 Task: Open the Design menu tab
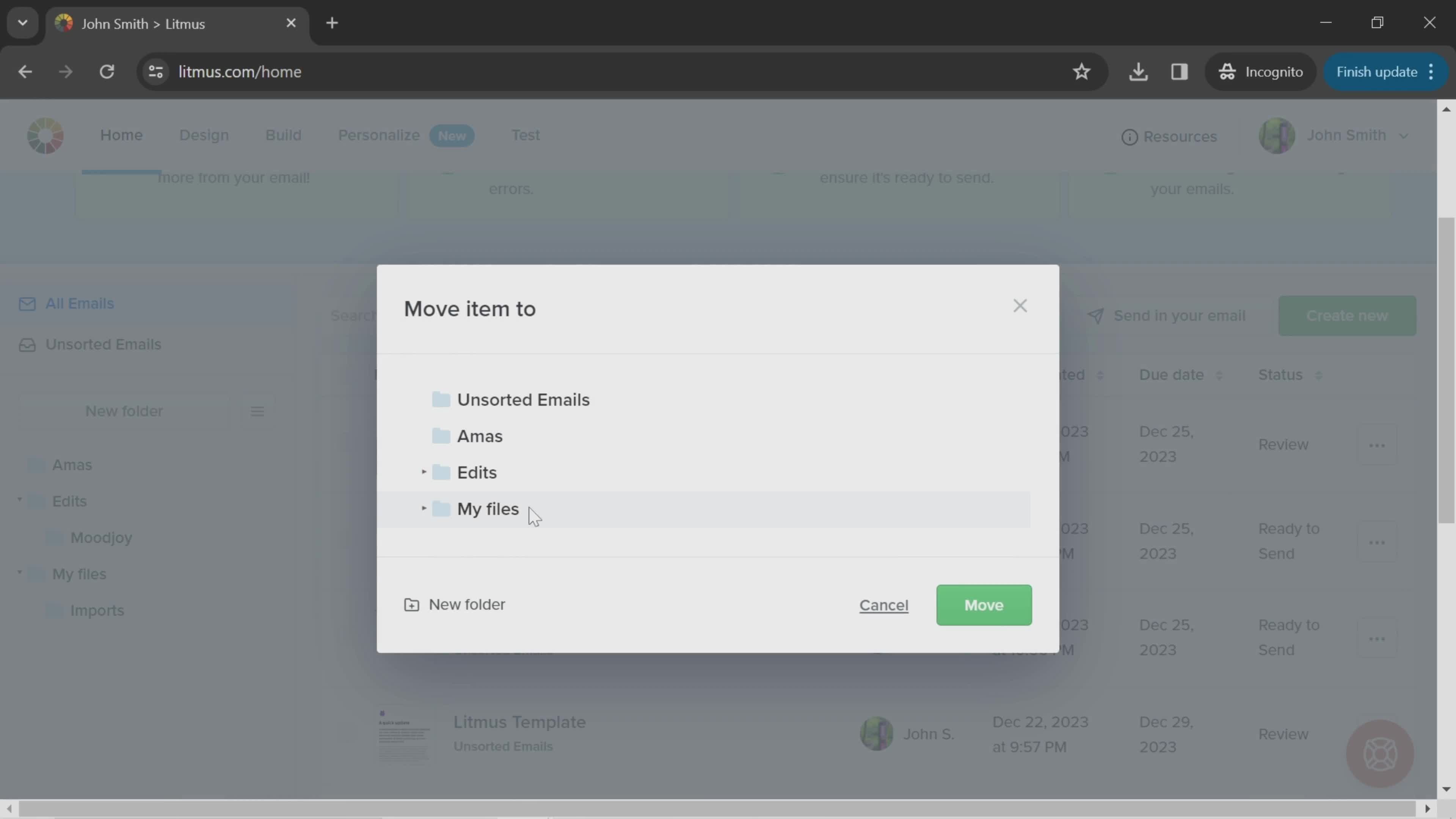pyautogui.click(x=204, y=135)
